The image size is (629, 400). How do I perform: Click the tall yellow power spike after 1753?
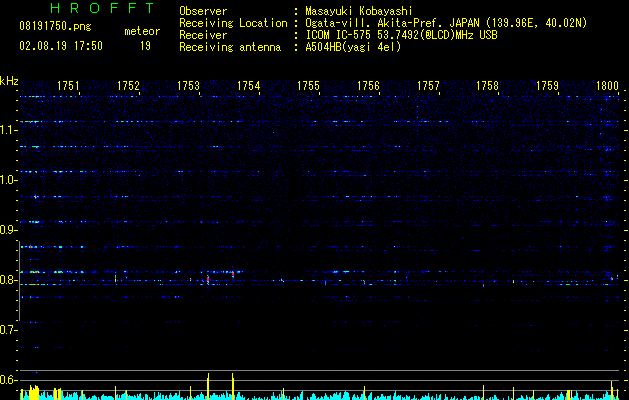click(208, 386)
